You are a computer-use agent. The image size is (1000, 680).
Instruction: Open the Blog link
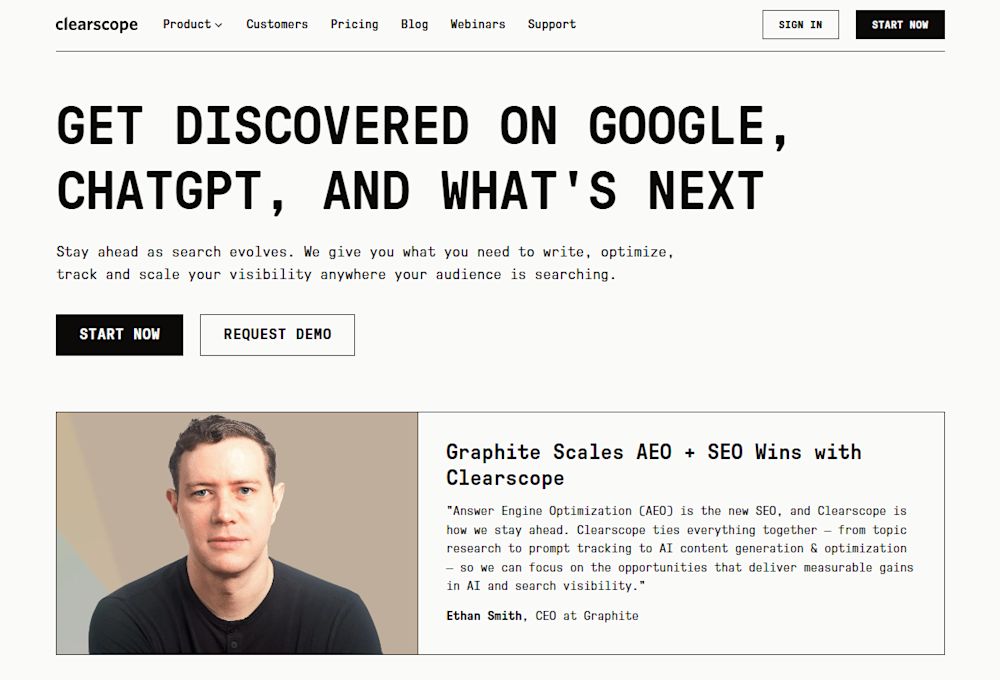click(x=414, y=24)
